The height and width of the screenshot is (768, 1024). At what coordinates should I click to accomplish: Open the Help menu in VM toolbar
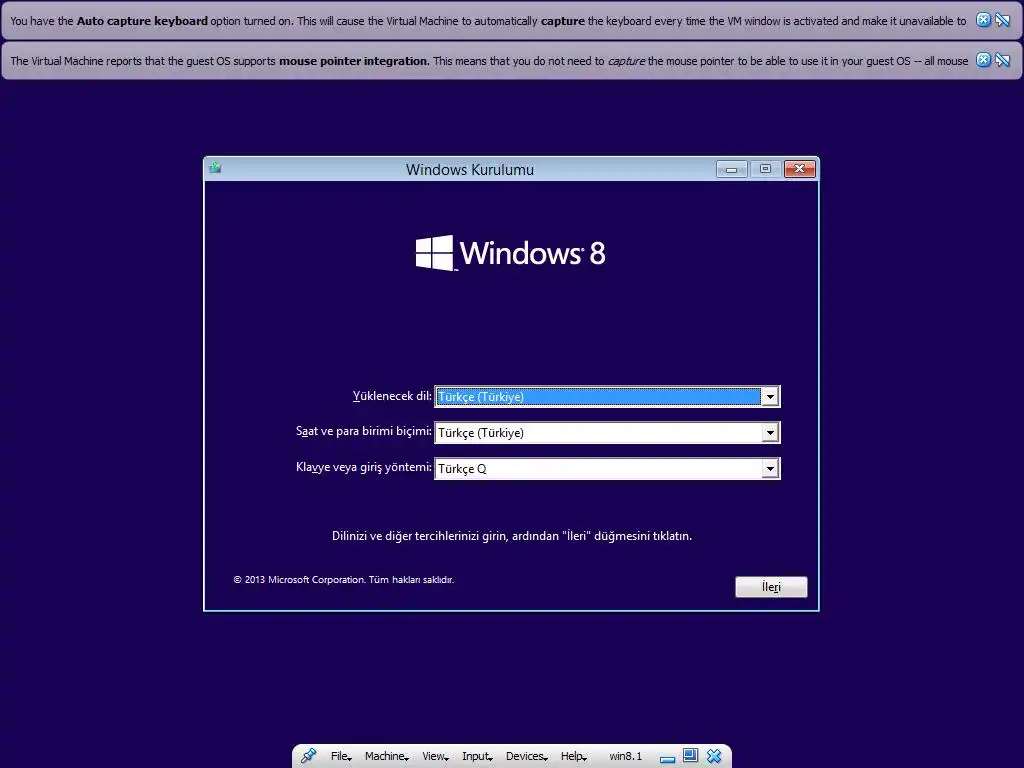click(x=573, y=756)
